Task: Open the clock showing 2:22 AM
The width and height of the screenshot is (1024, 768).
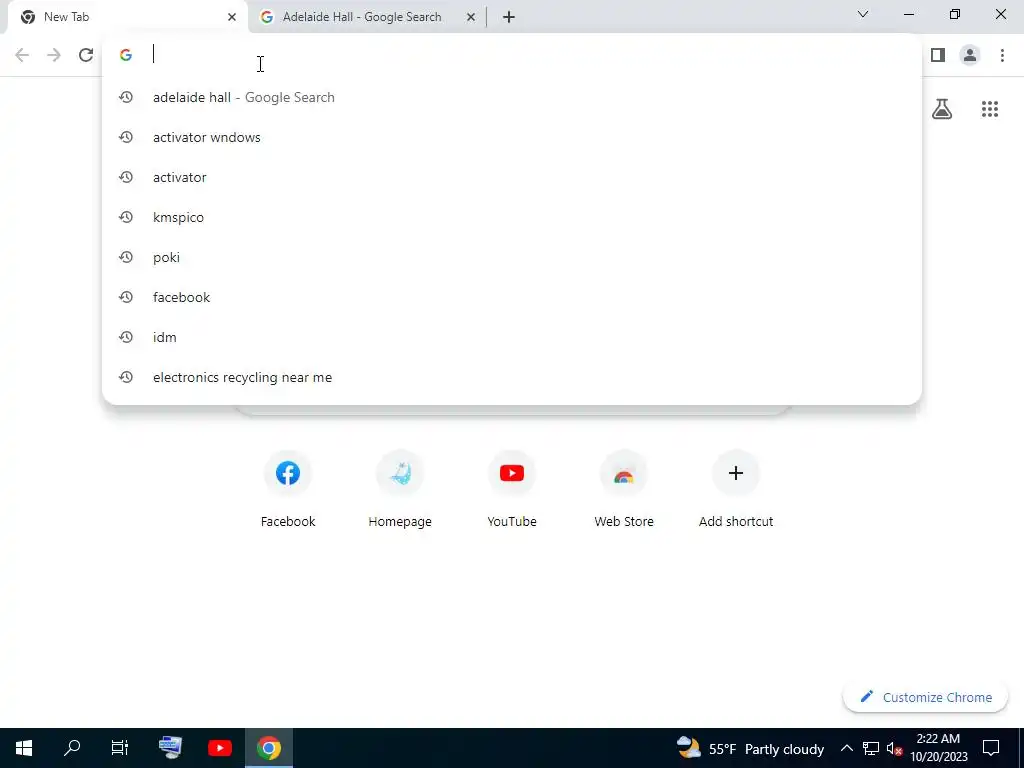Action: pos(938,748)
